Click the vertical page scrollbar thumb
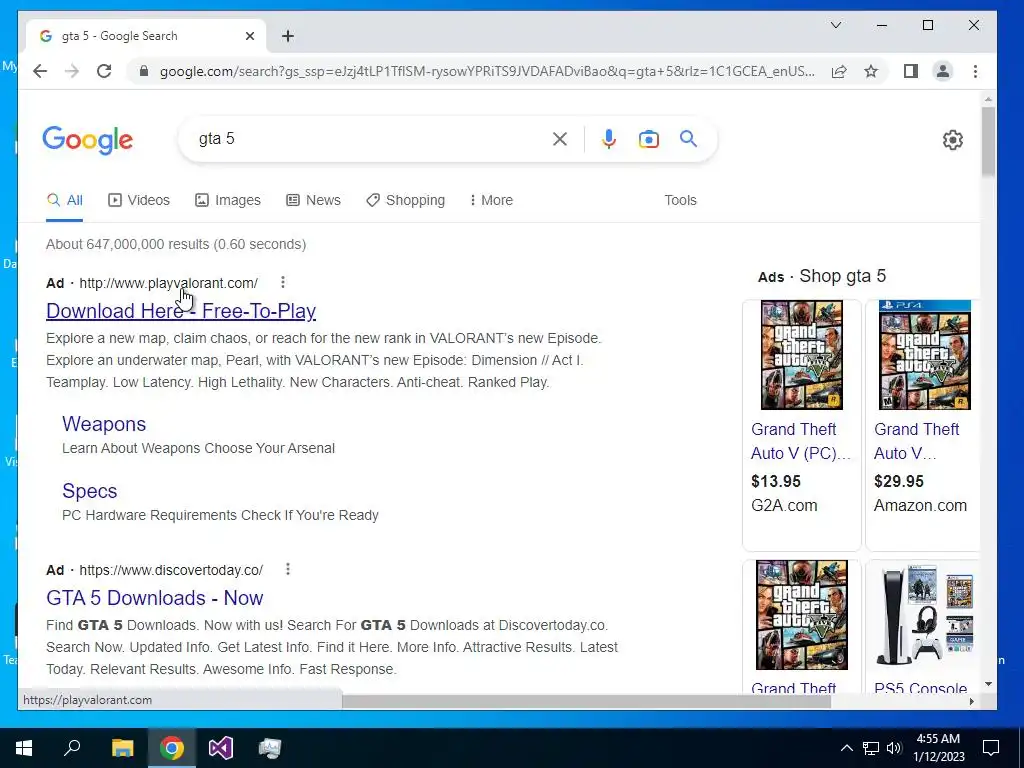This screenshot has width=1024, height=768. click(x=988, y=141)
